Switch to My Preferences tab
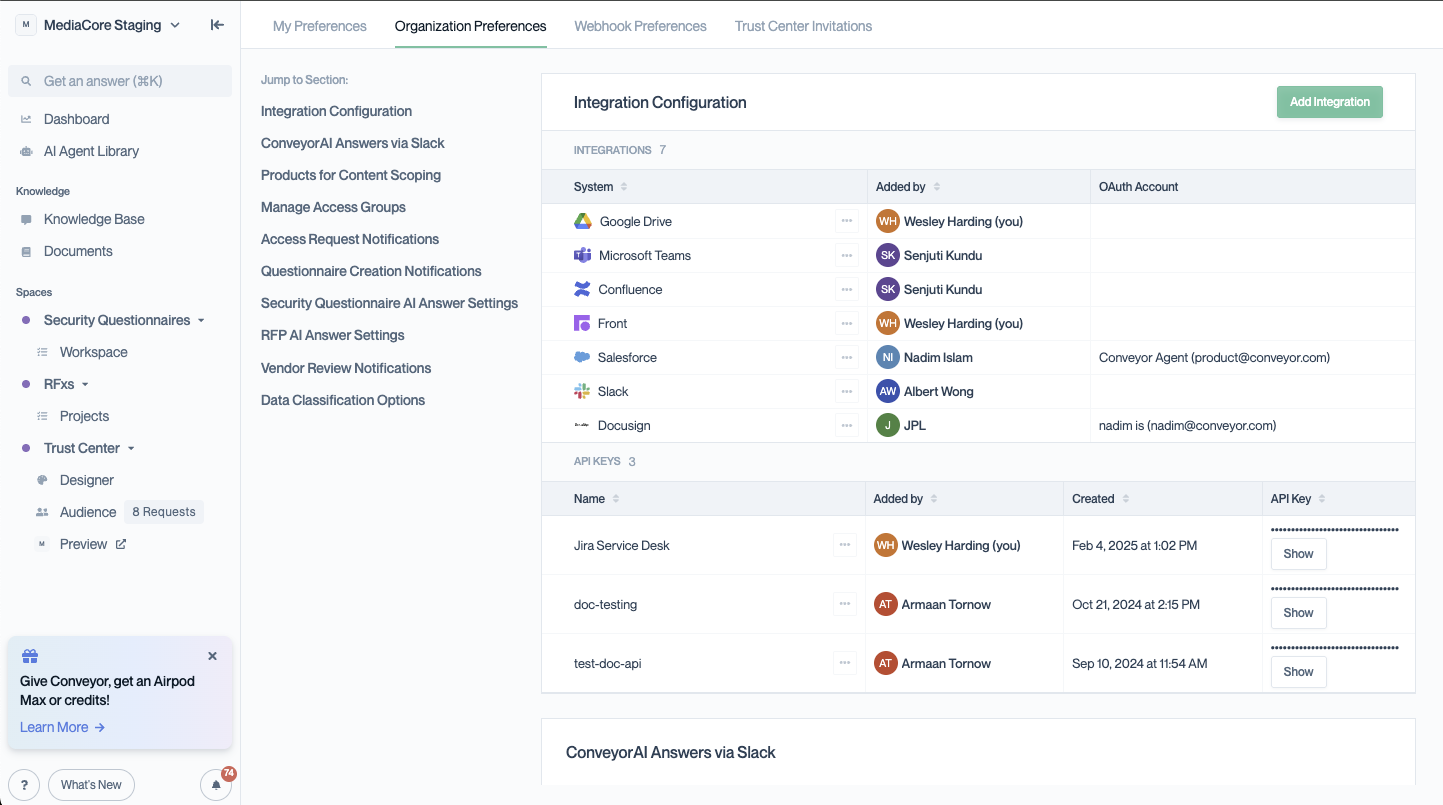 coord(320,26)
